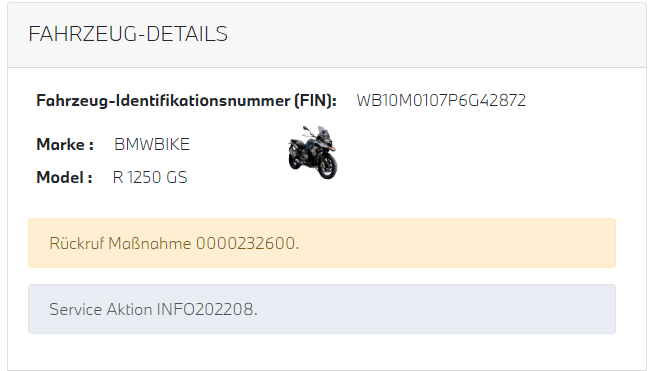Click the Fahrzeug-Identifikationsnummer label
This screenshot has height=371, width=652.
point(186,101)
